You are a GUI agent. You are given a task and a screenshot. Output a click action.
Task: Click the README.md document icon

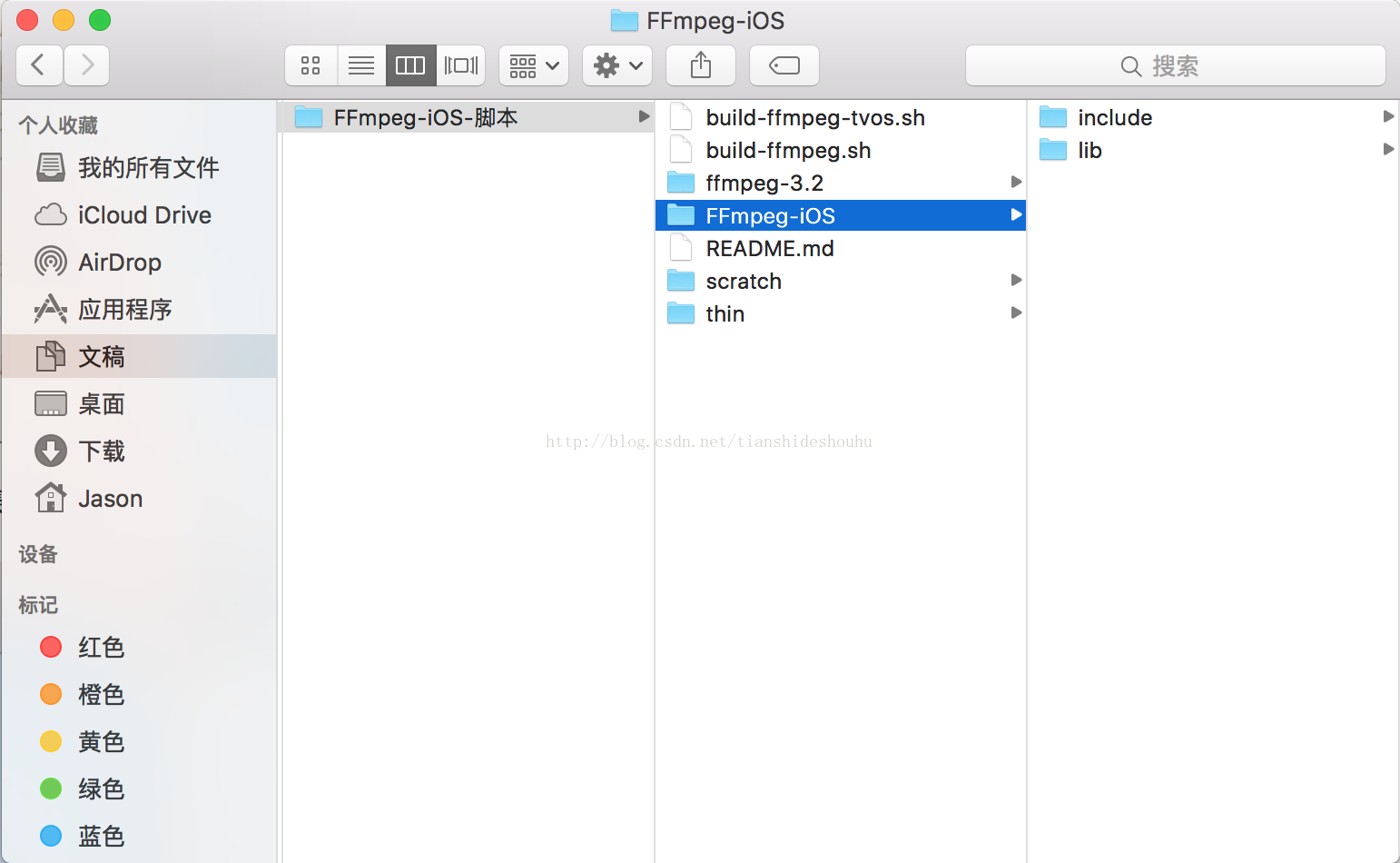click(x=681, y=248)
